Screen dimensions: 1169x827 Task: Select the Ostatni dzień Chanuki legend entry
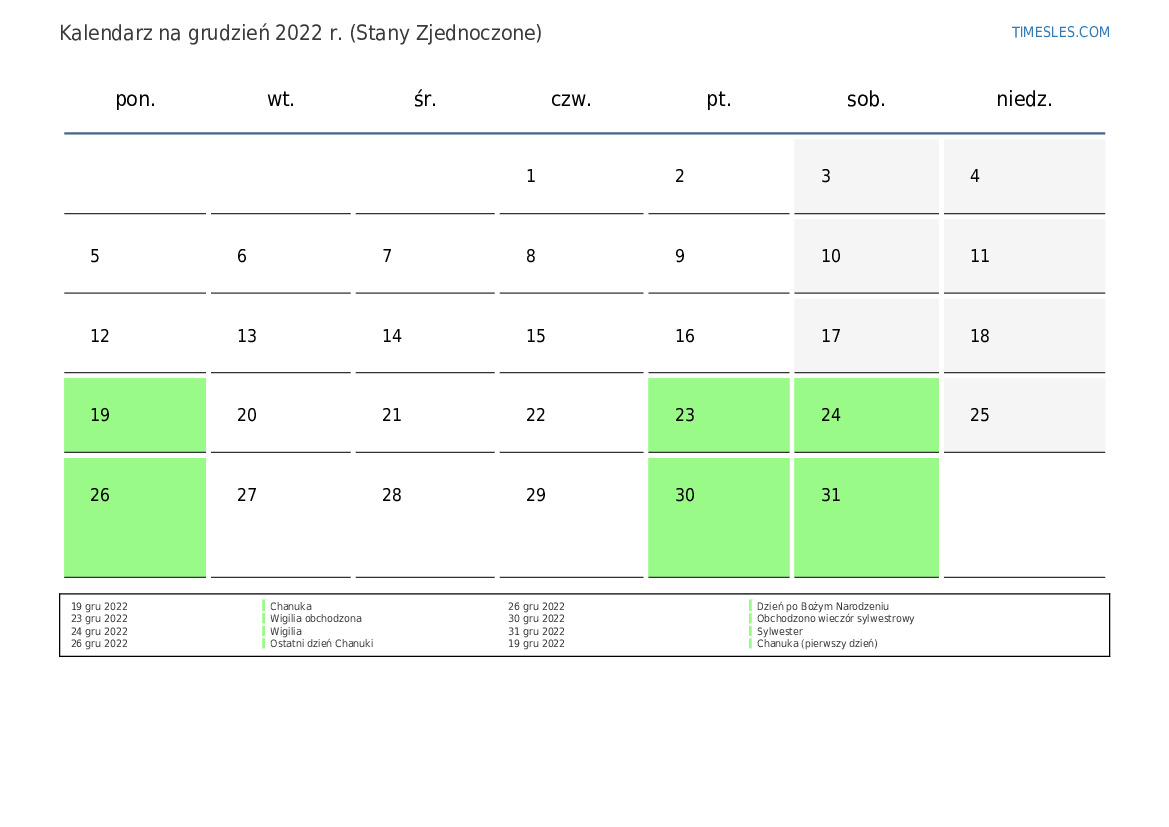point(321,644)
